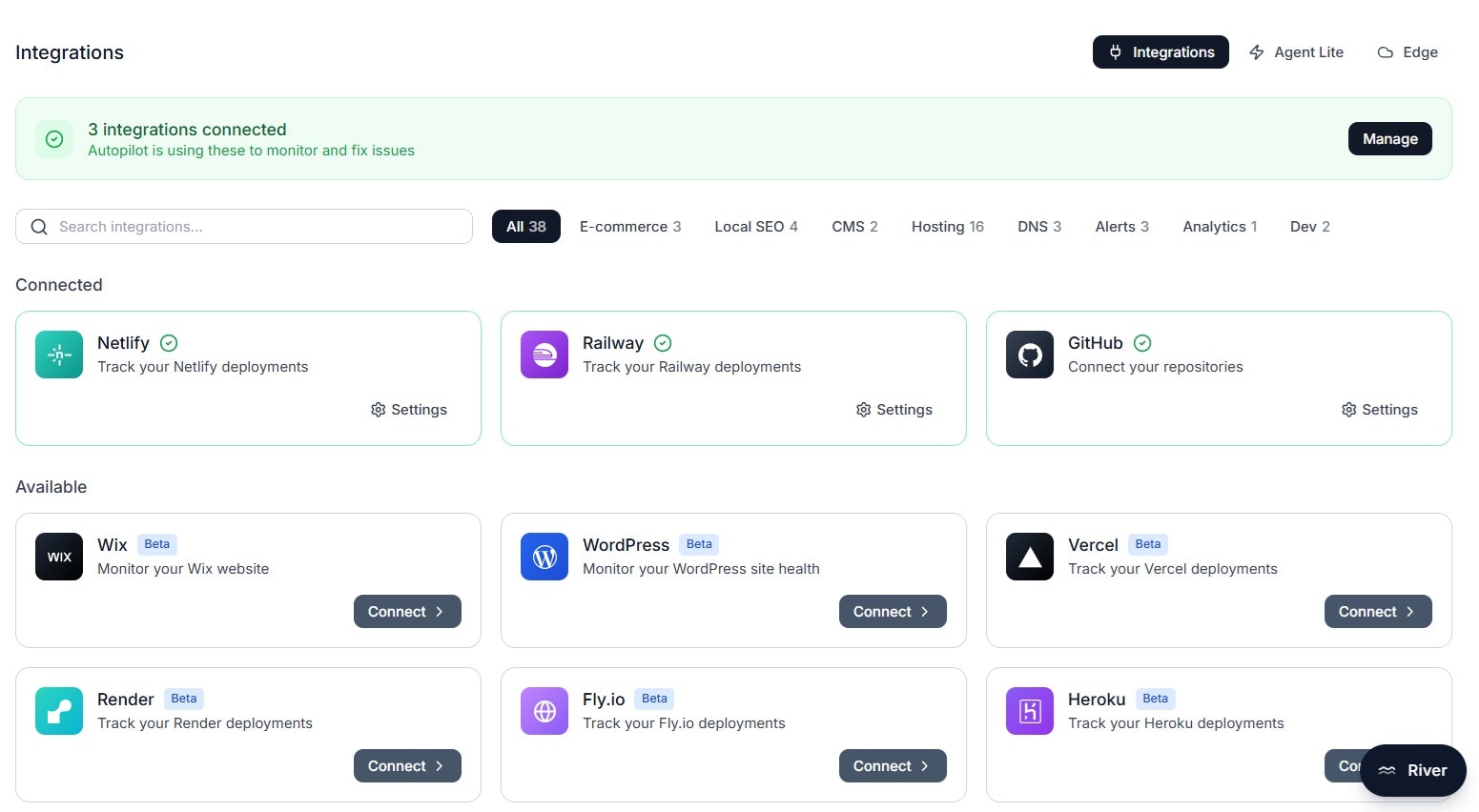Click the green check icon beside GitHub

pyautogui.click(x=1142, y=343)
